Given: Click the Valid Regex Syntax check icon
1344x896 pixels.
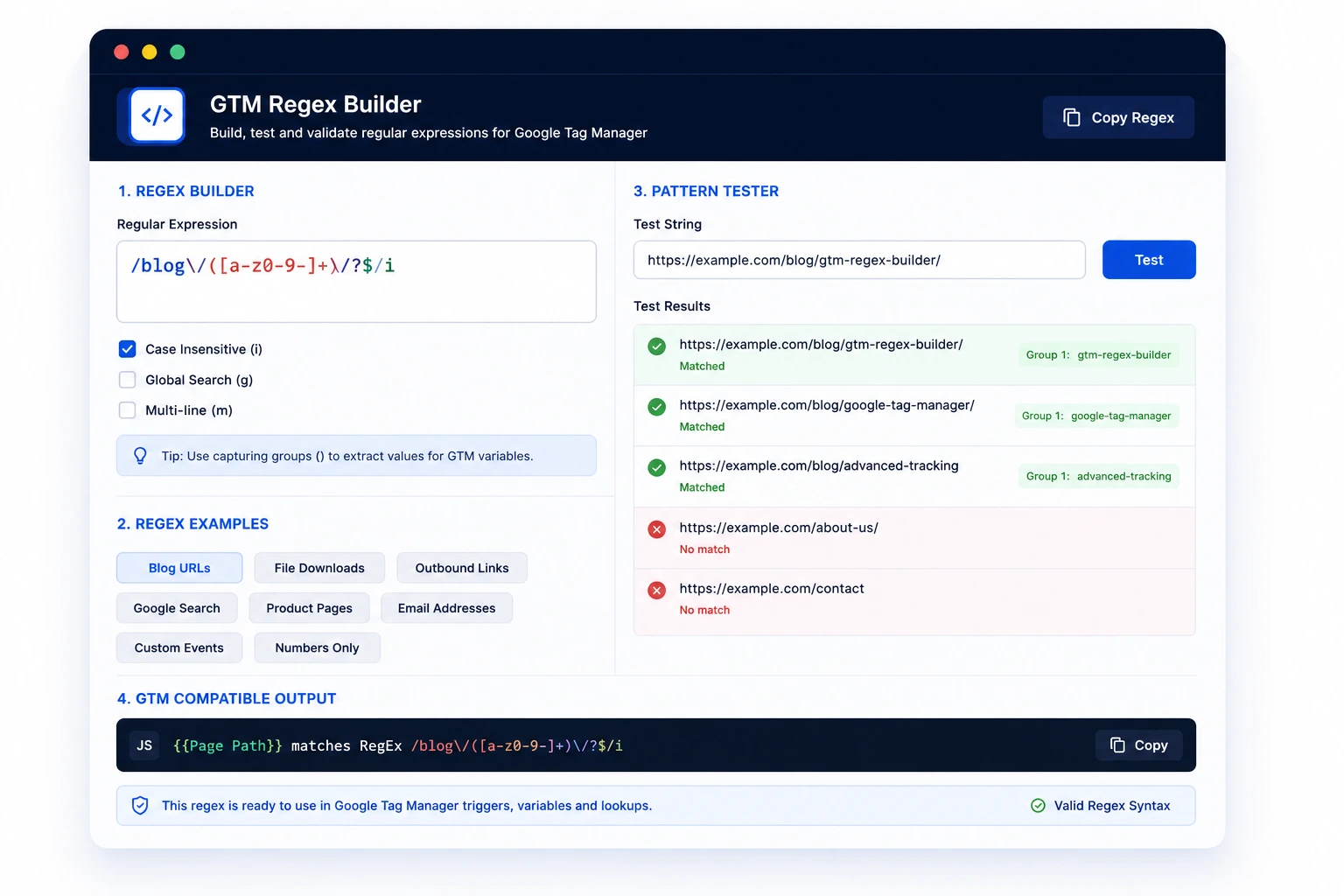Looking at the screenshot, I should pos(1038,806).
